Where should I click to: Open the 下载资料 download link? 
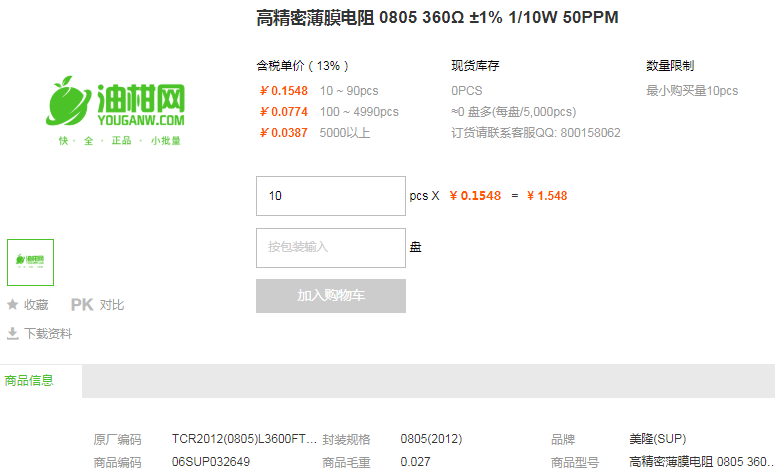pos(48,334)
